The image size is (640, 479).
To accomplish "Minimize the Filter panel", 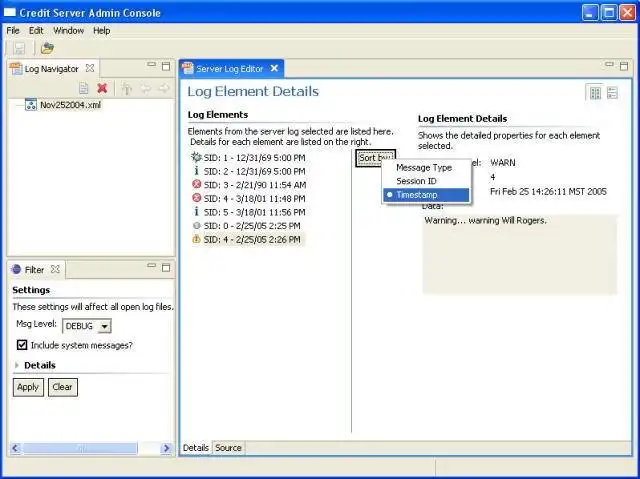I will point(151,266).
